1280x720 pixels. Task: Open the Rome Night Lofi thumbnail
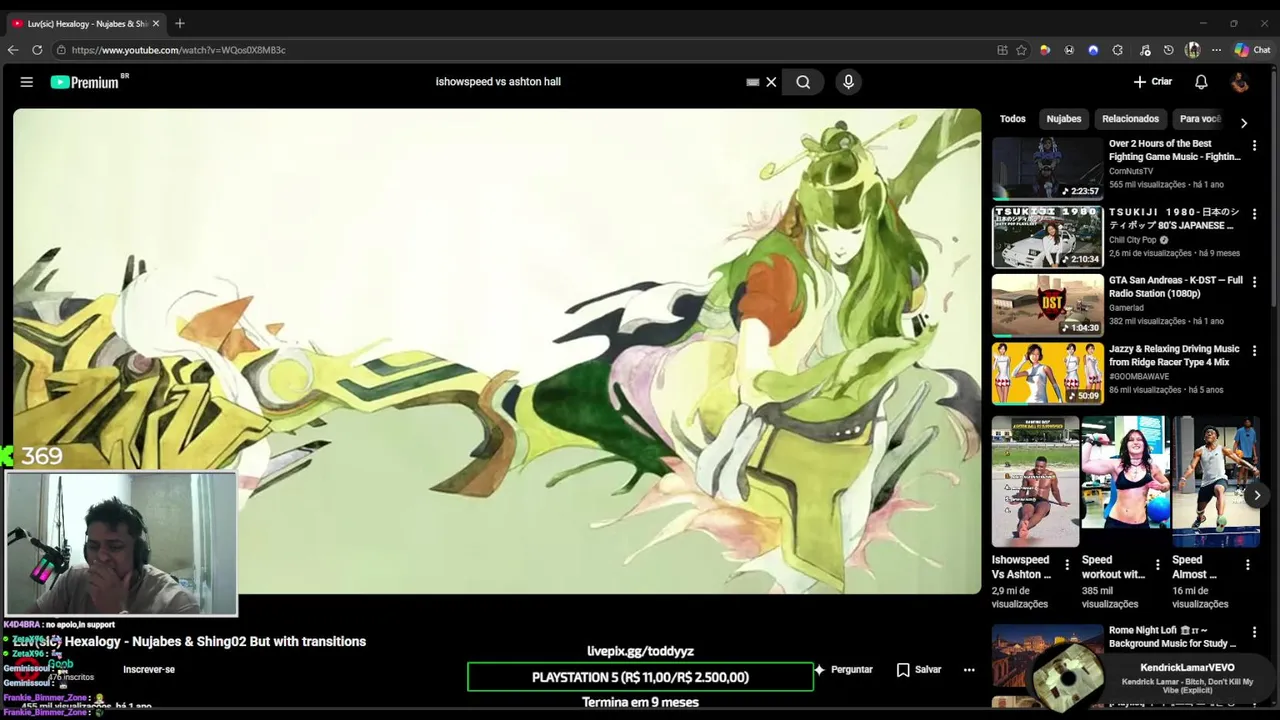click(1047, 655)
